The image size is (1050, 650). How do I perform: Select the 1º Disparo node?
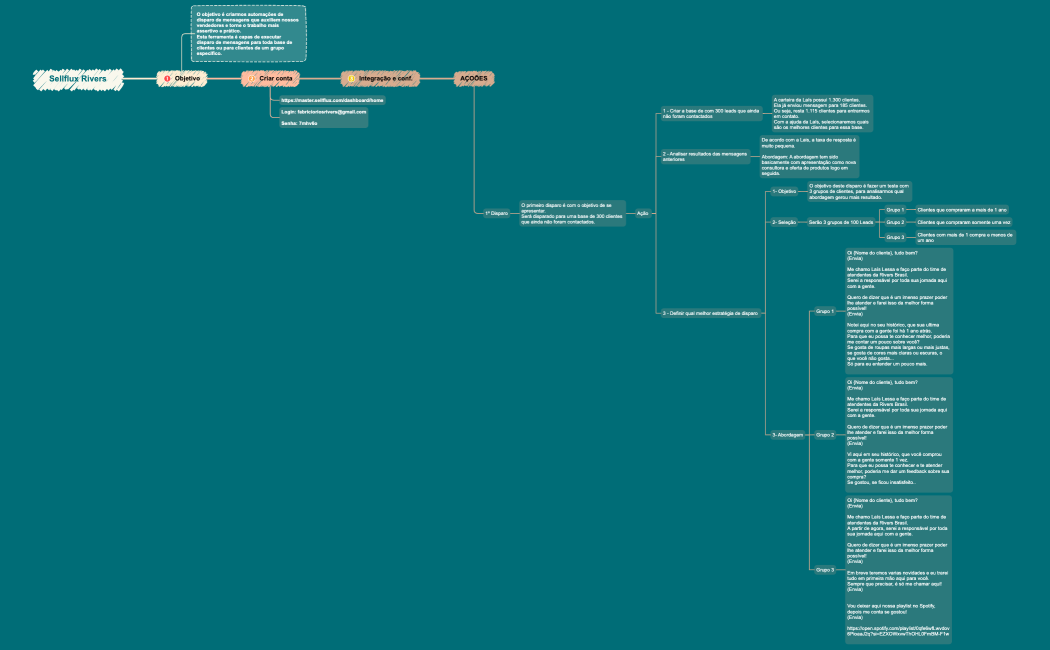point(496,213)
